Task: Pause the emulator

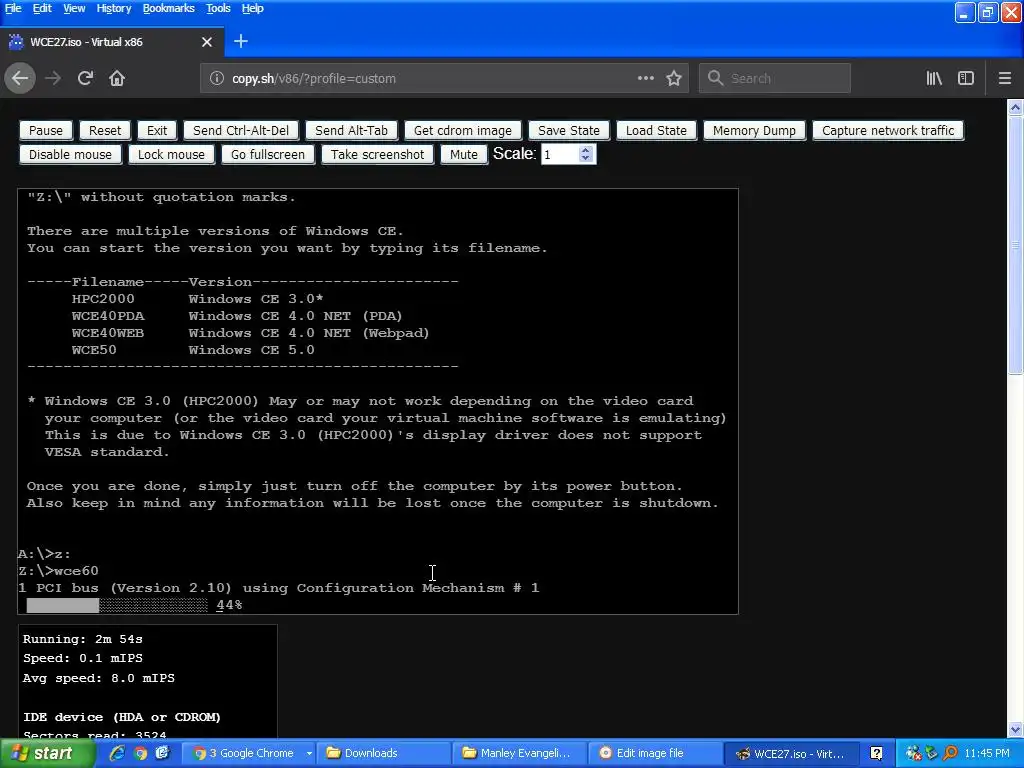Action: point(46,131)
